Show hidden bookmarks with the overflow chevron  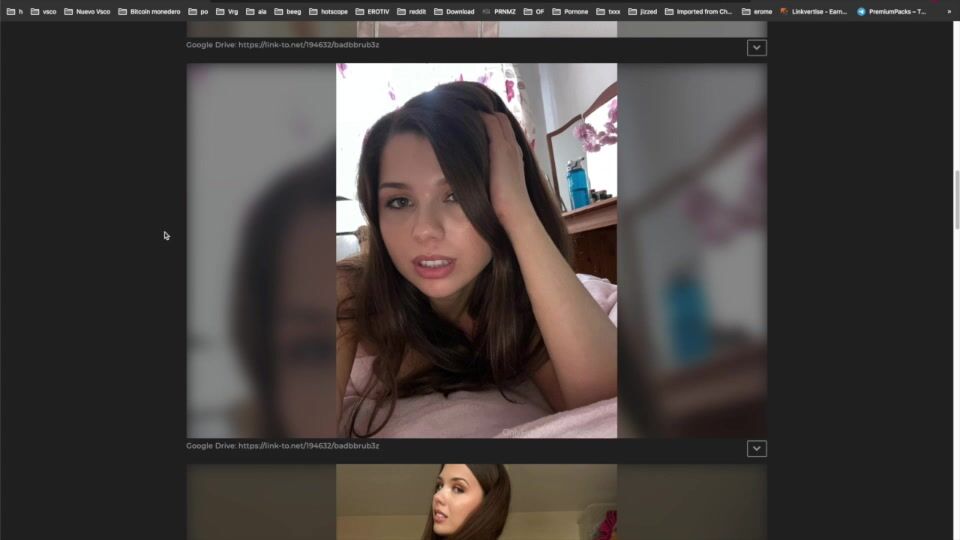coord(949,11)
